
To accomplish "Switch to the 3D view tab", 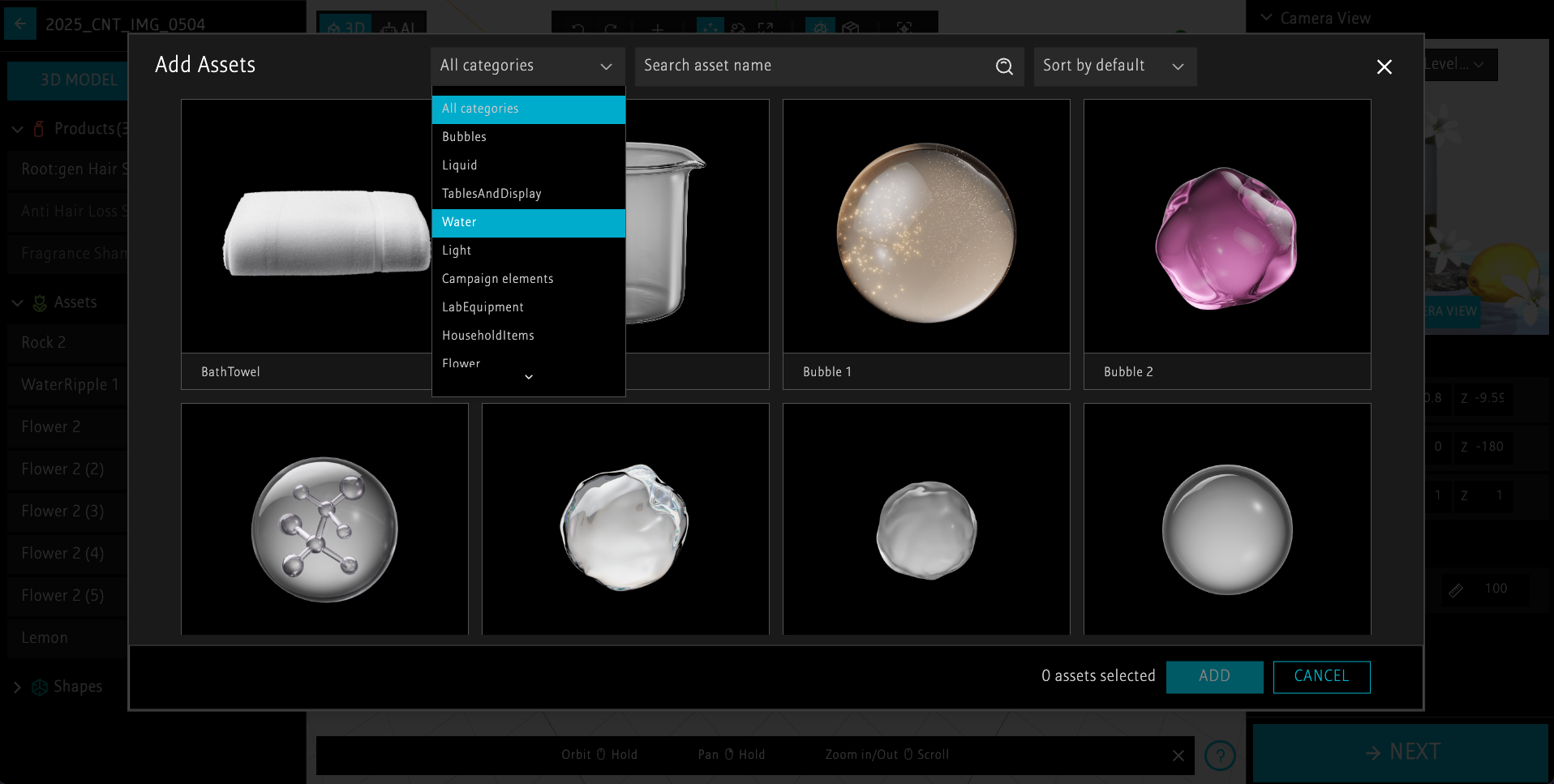I will [x=345, y=28].
